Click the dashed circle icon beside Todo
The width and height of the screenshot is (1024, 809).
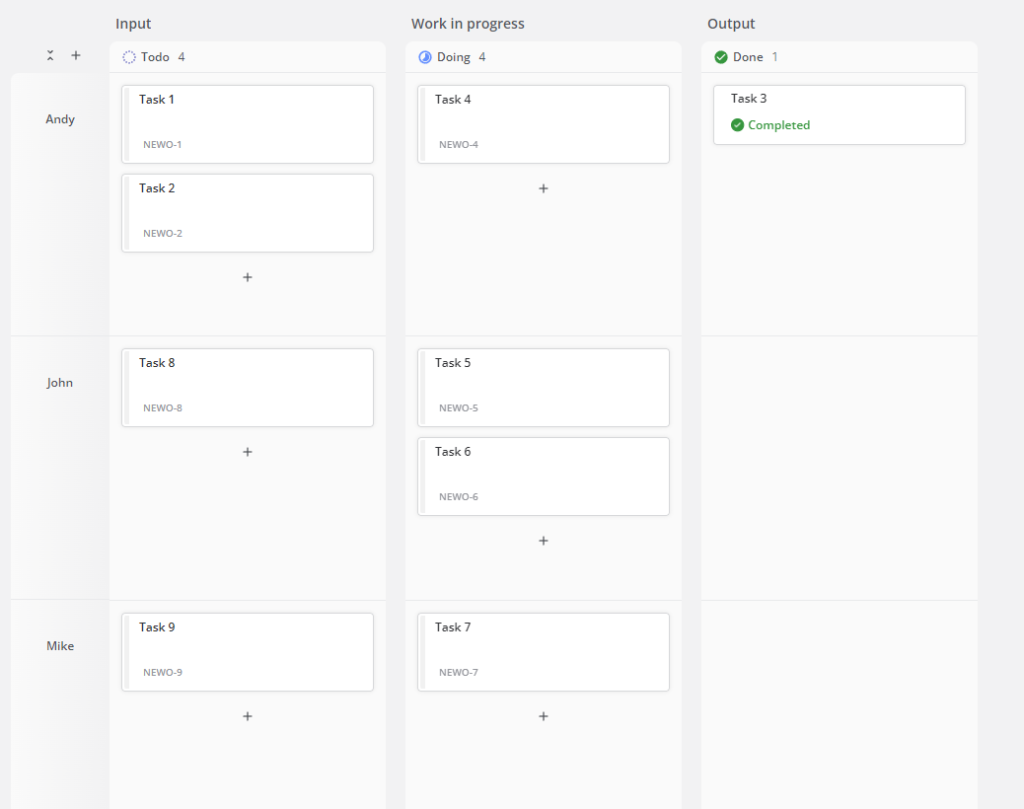click(x=128, y=57)
